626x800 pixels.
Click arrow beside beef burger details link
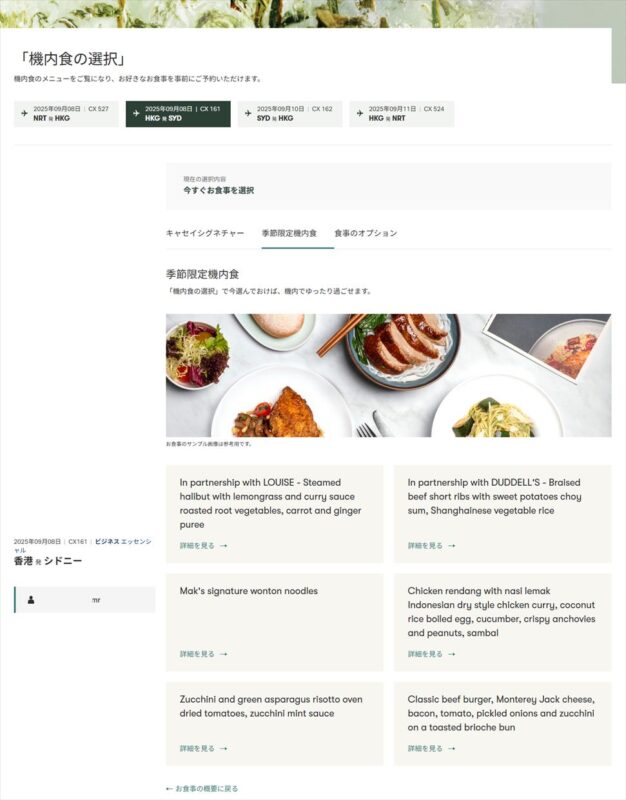452,748
